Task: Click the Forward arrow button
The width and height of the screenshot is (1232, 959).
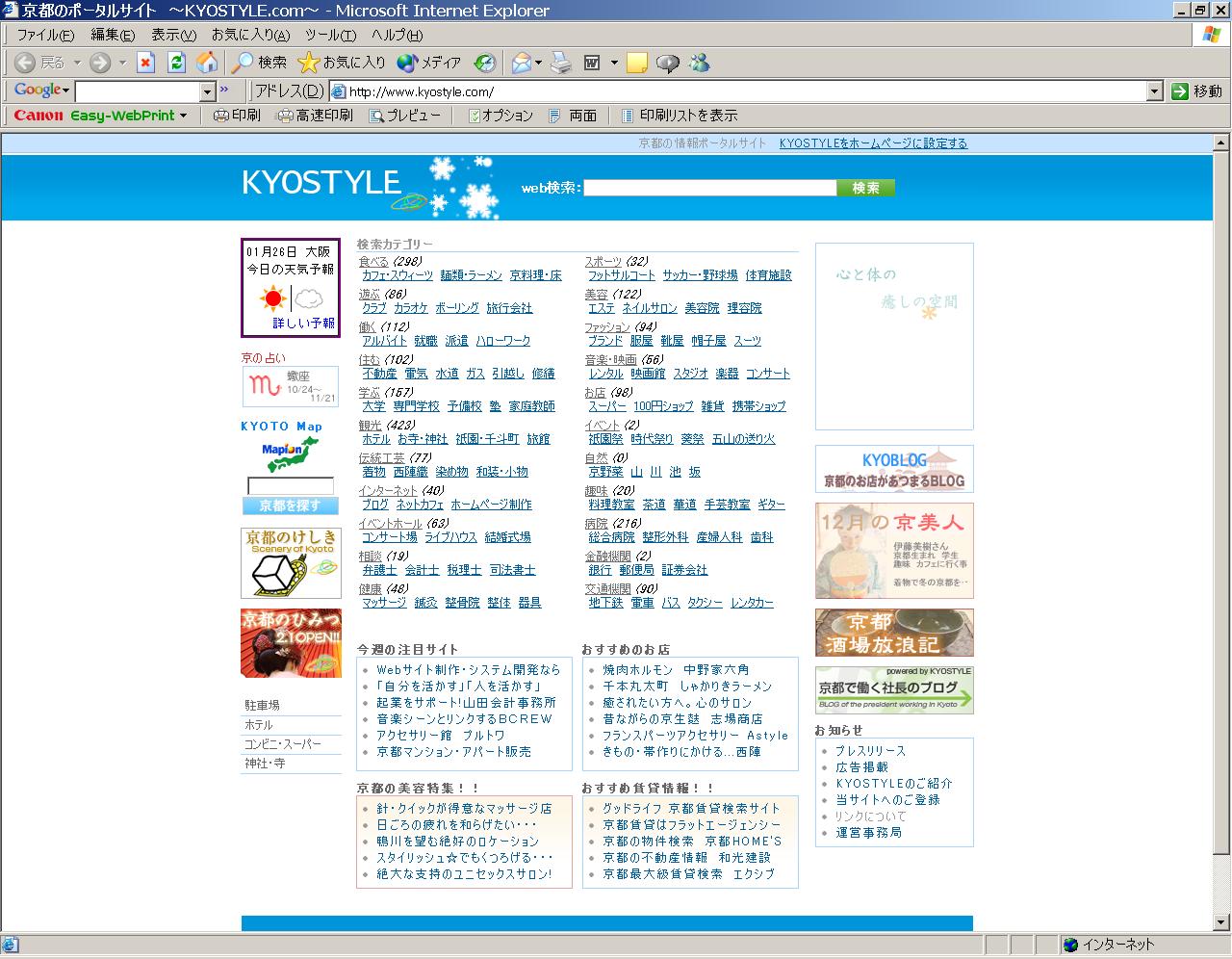Action: (x=100, y=63)
